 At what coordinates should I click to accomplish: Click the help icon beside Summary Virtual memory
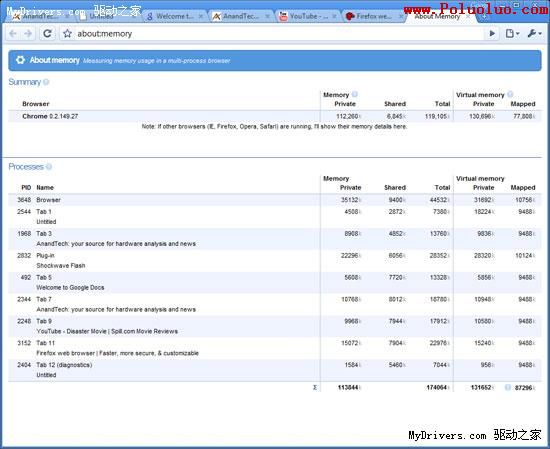[510, 94]
